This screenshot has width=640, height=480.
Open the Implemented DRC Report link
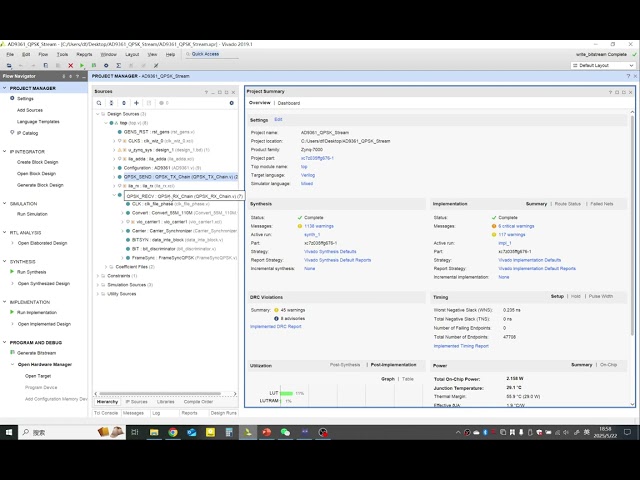tap(275, 327)
